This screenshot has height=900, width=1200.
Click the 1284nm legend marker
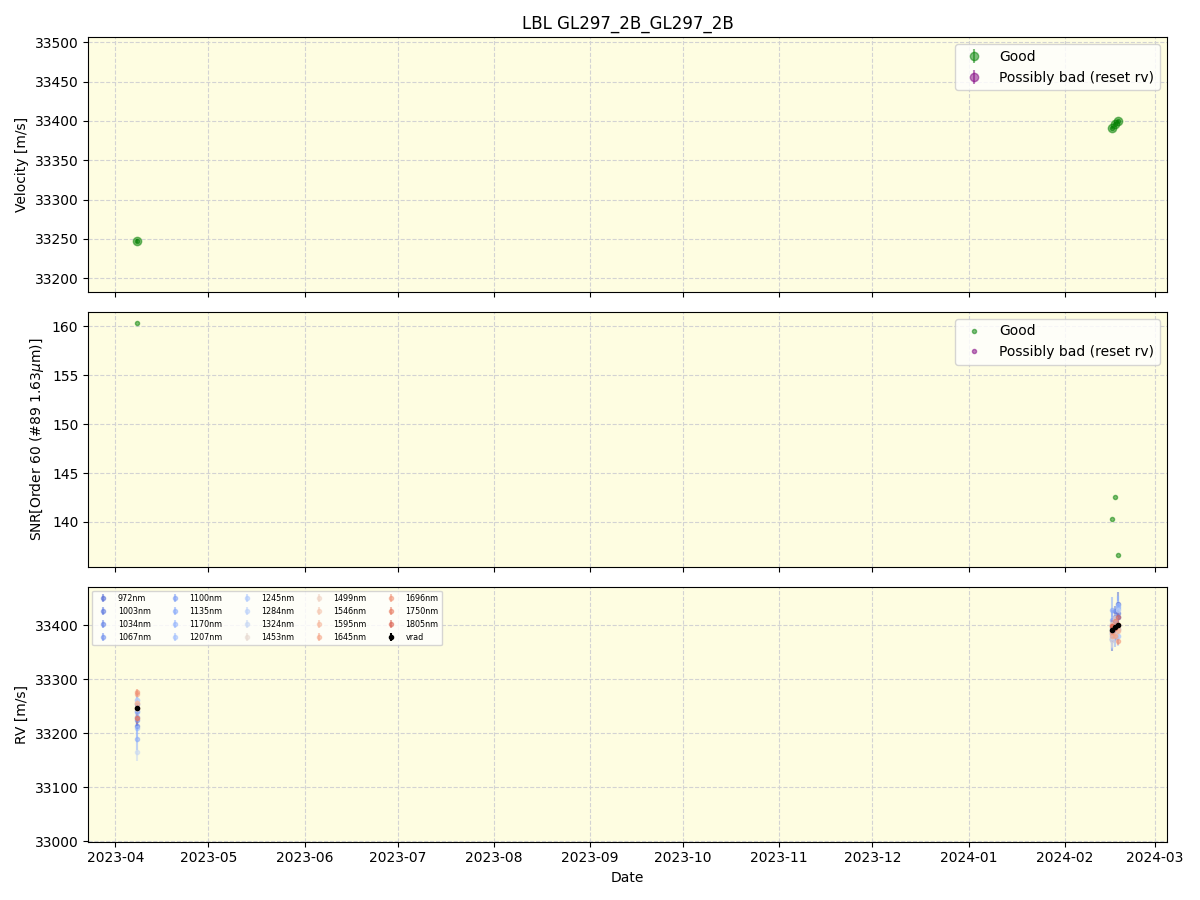247,611
